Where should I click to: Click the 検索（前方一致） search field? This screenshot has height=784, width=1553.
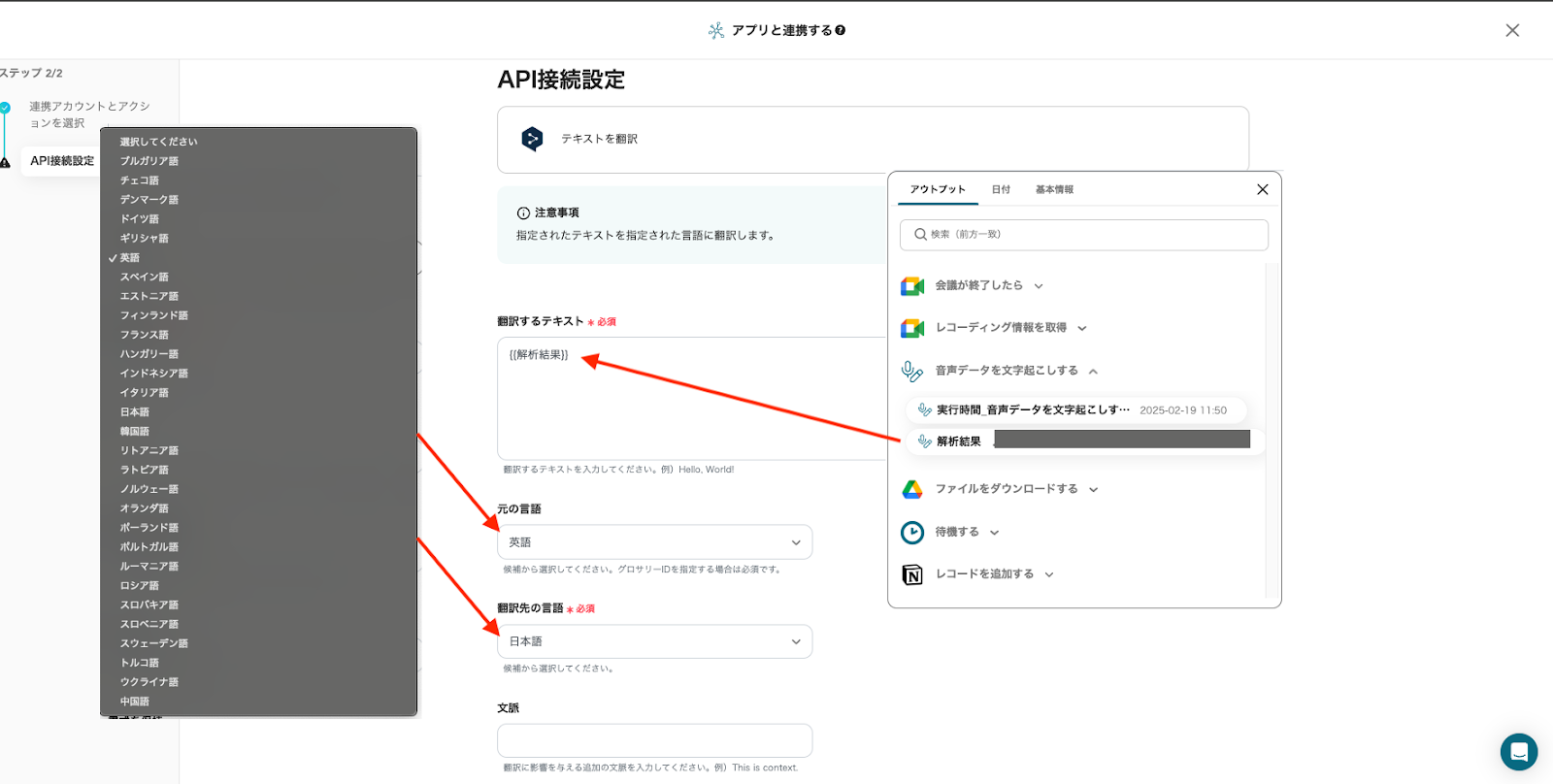(x=1084, y=234)
